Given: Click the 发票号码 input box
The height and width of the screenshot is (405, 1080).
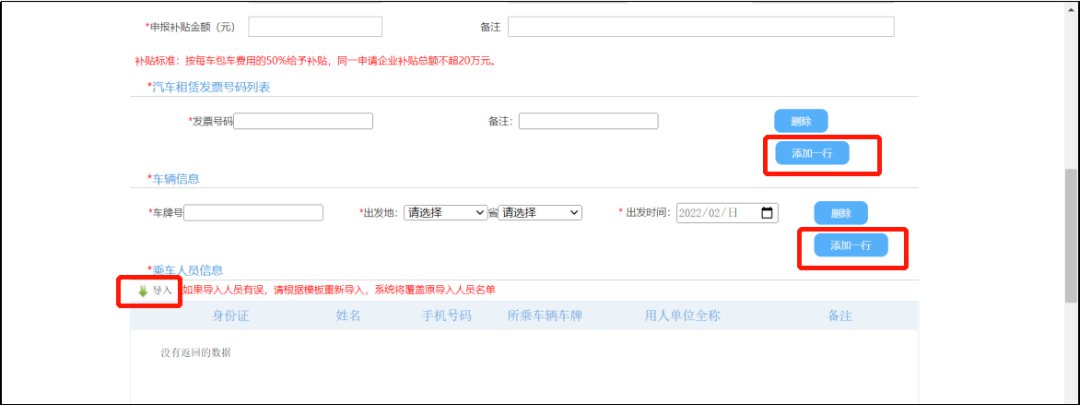Looking at the screenshot, I should (x=303, y=121).
